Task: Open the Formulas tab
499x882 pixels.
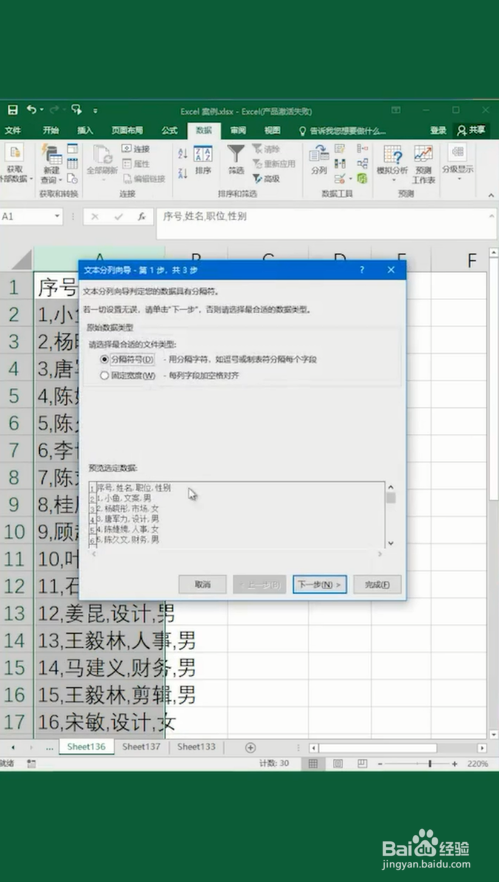Action: [169, 130]
